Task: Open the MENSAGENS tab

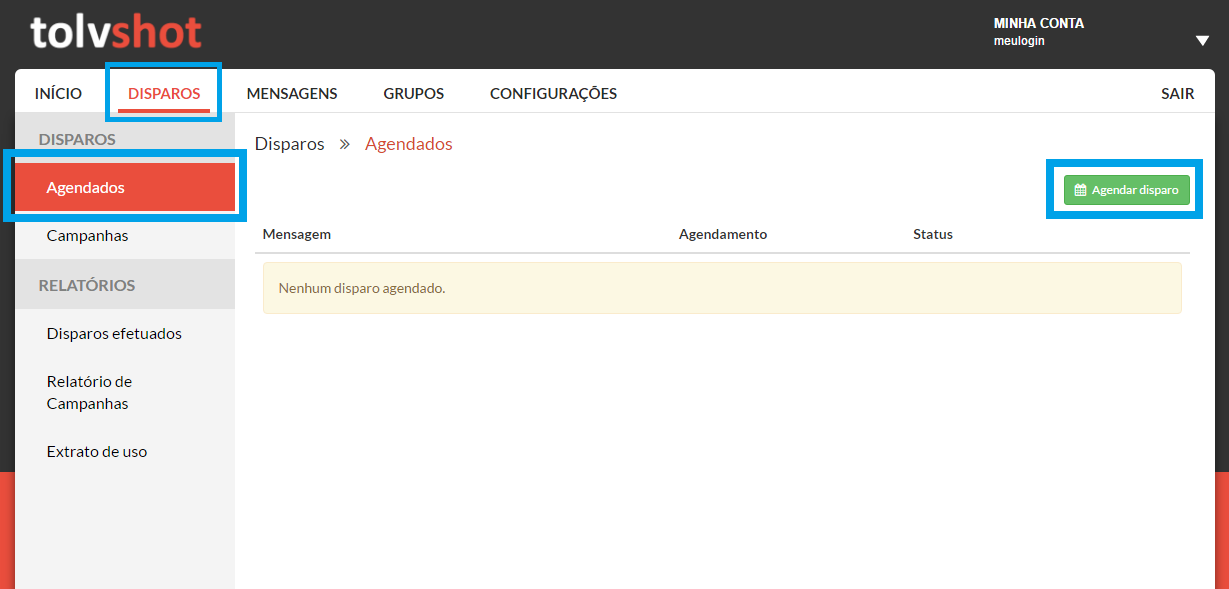Action: [x=292, y=93]
